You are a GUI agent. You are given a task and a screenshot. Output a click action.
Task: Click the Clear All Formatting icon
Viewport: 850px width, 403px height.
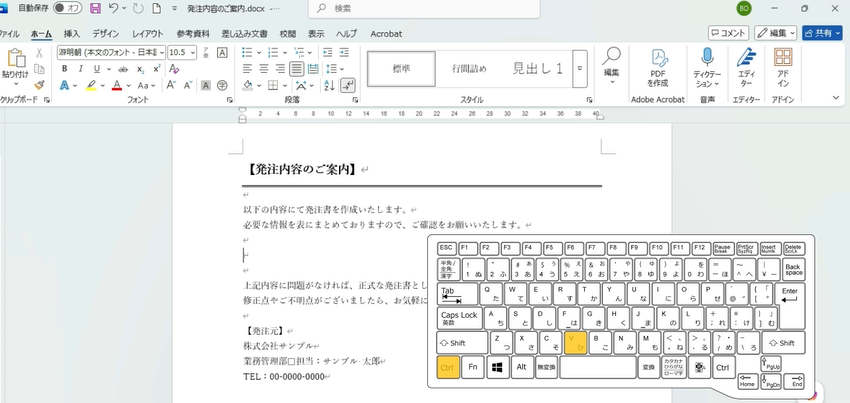[x=173, y=69]
